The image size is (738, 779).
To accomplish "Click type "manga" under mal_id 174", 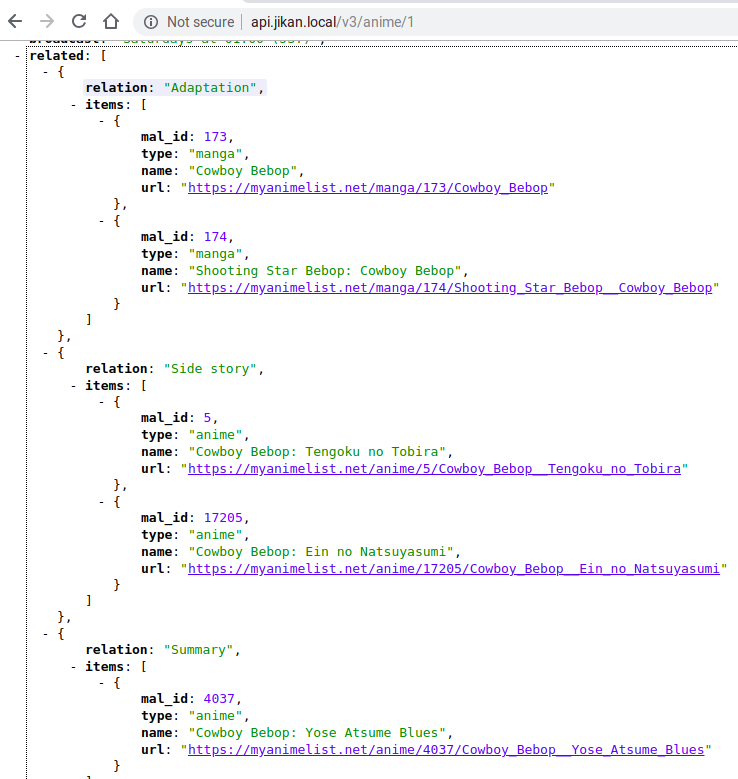I will click(215, 254).
